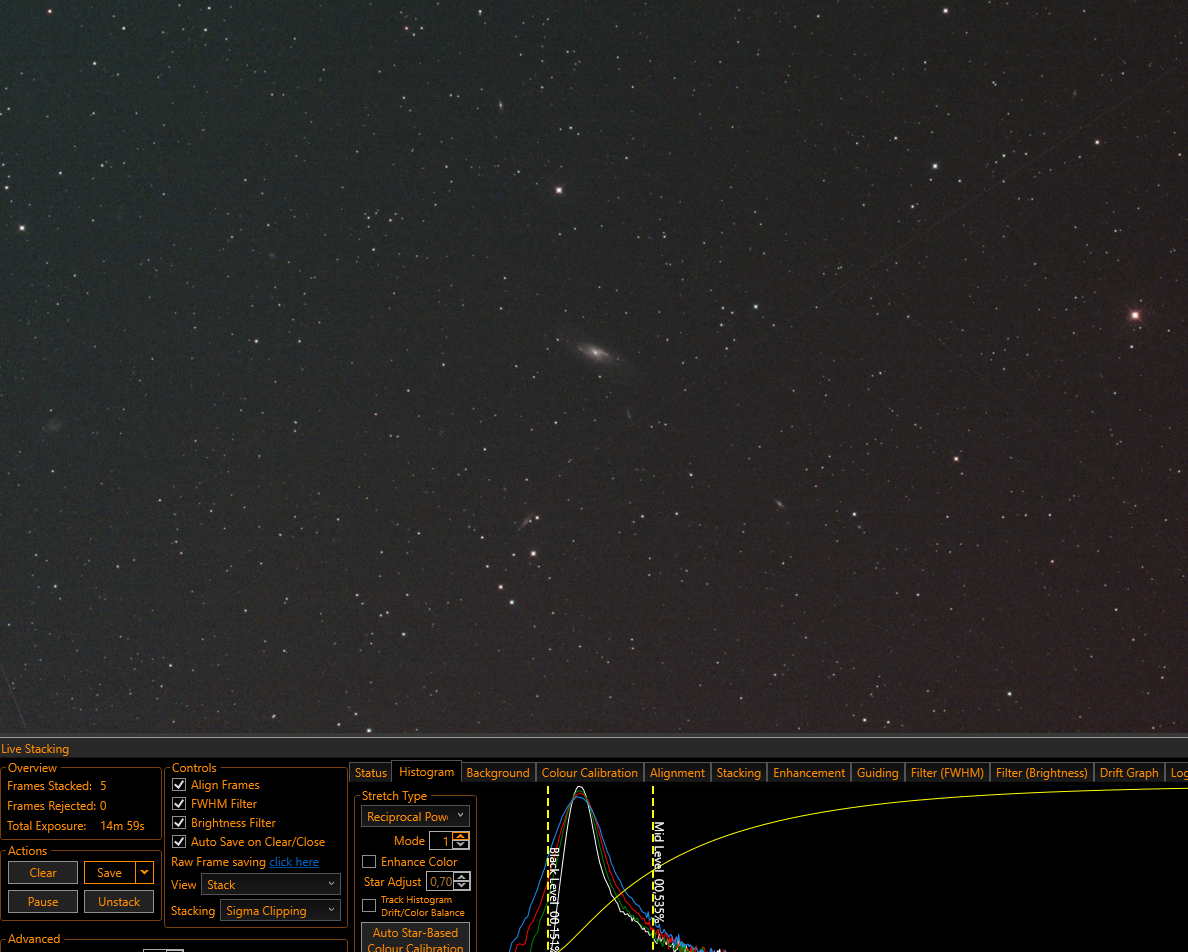Click the Mode value field

(x=441, y=841)
